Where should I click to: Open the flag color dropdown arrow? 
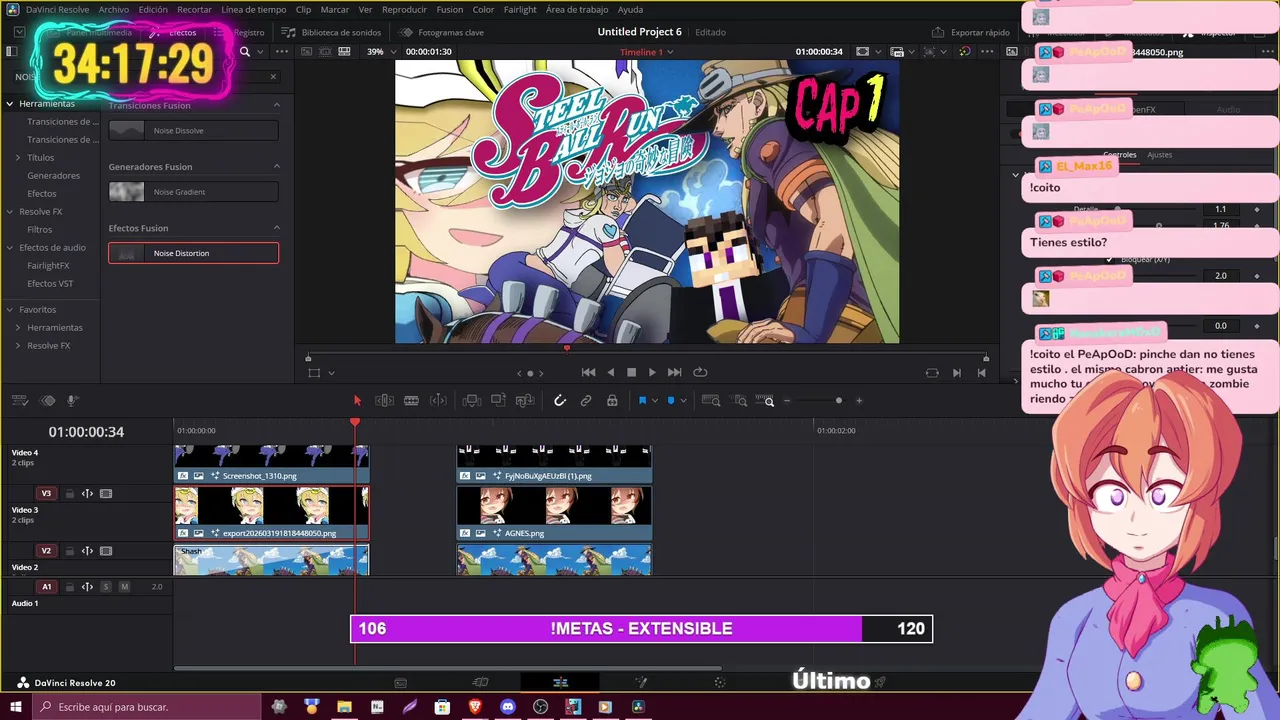tap(655, 401)
